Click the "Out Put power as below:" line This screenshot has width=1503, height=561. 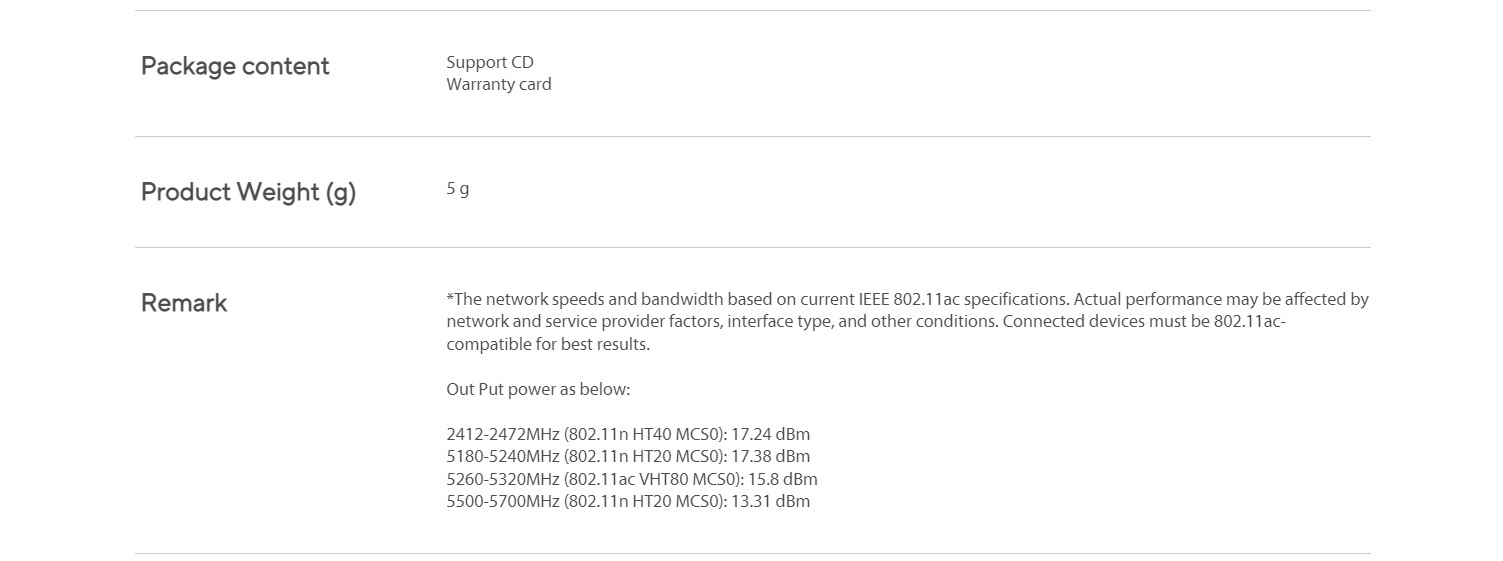538,389
